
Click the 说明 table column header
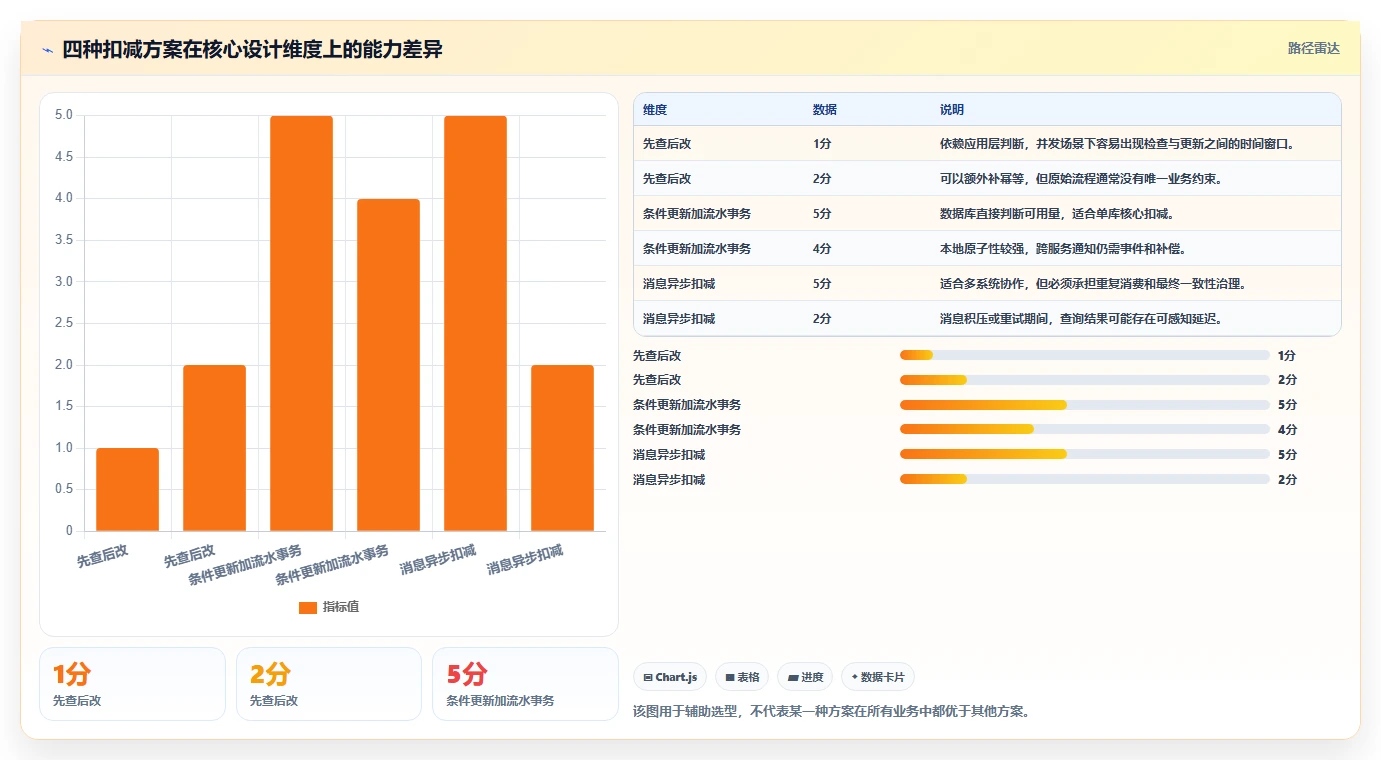[x=952, y=110]
